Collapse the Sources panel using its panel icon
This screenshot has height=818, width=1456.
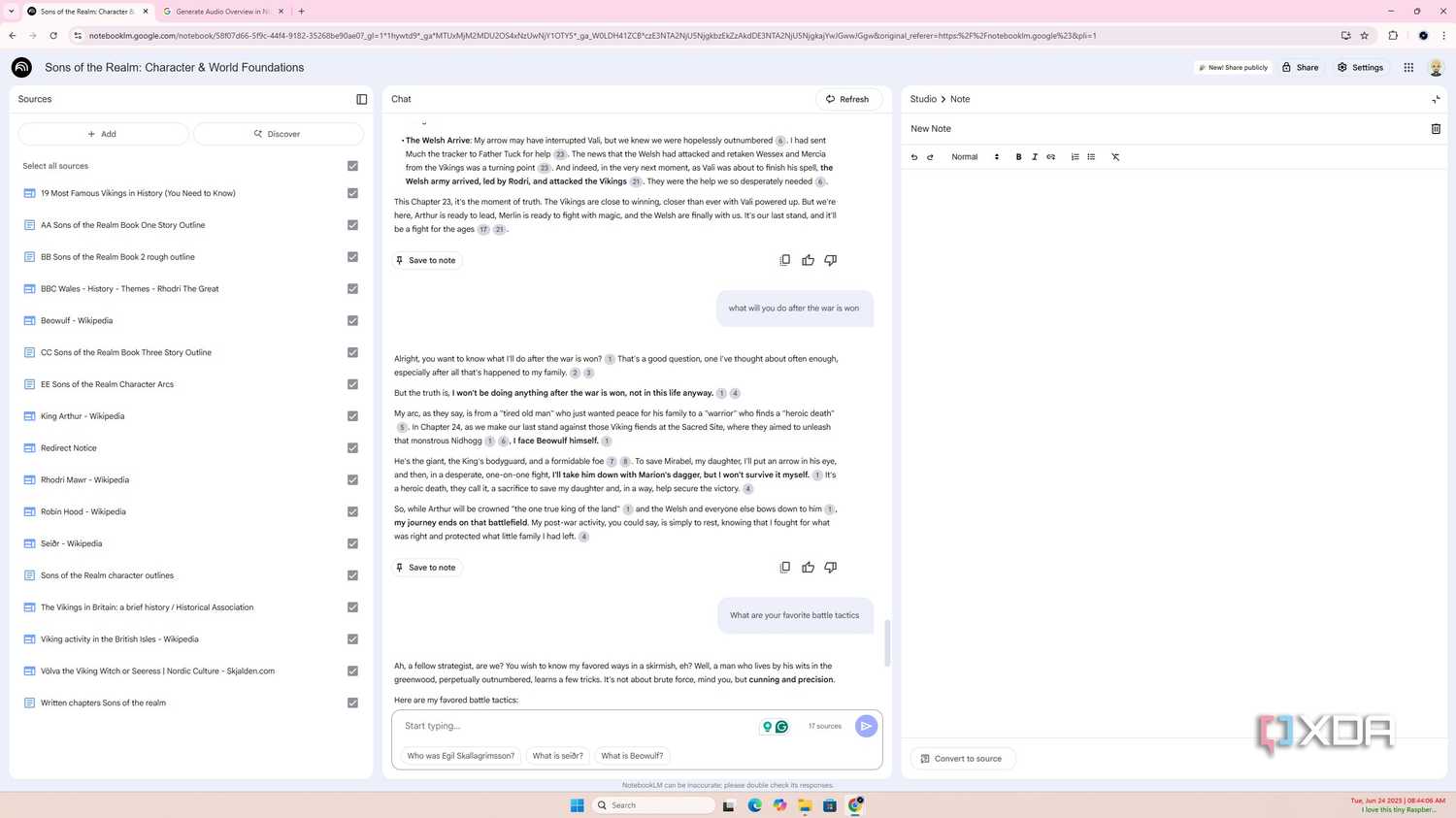pos(362,99)
